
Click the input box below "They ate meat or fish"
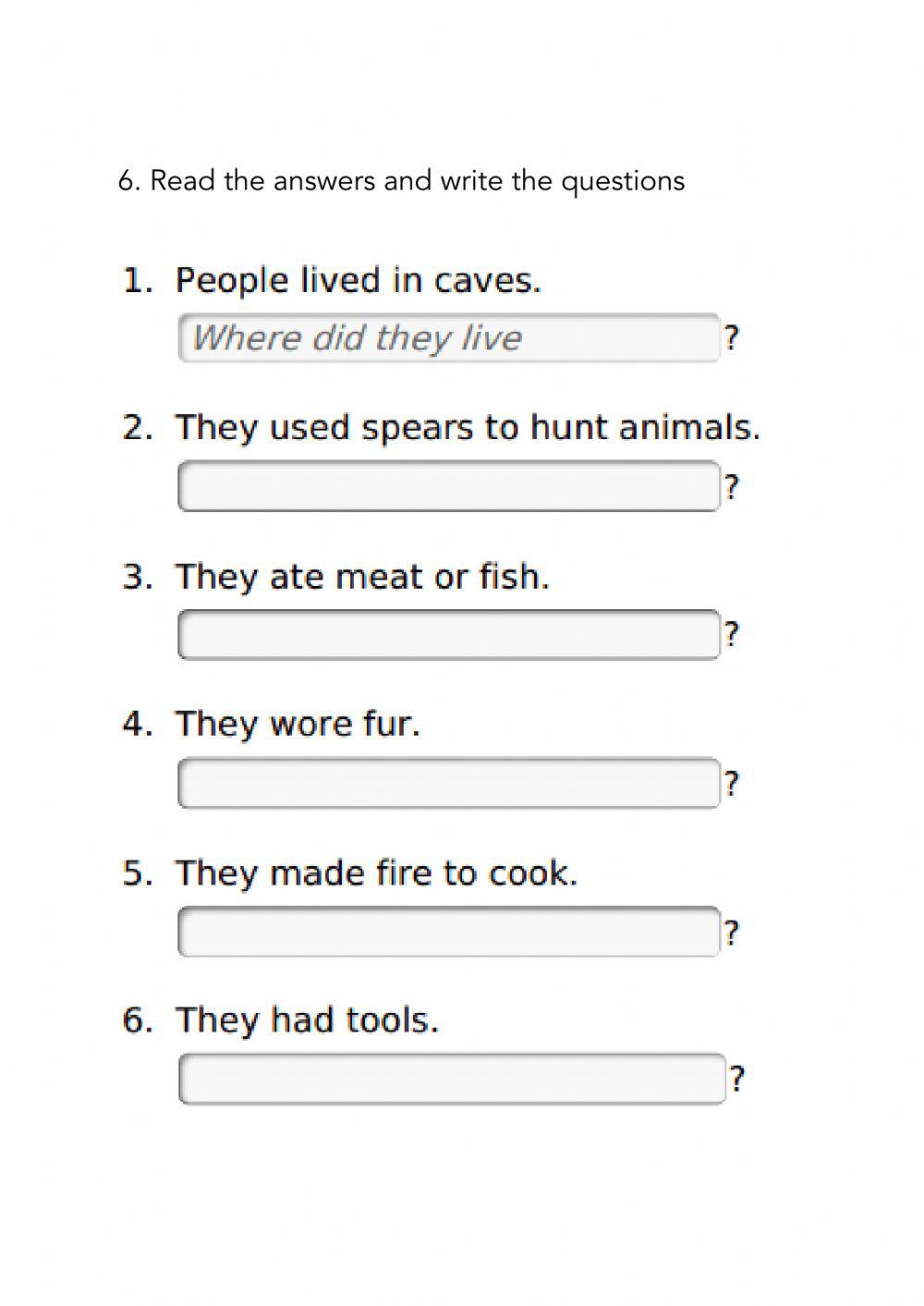[x=448, y=634]
